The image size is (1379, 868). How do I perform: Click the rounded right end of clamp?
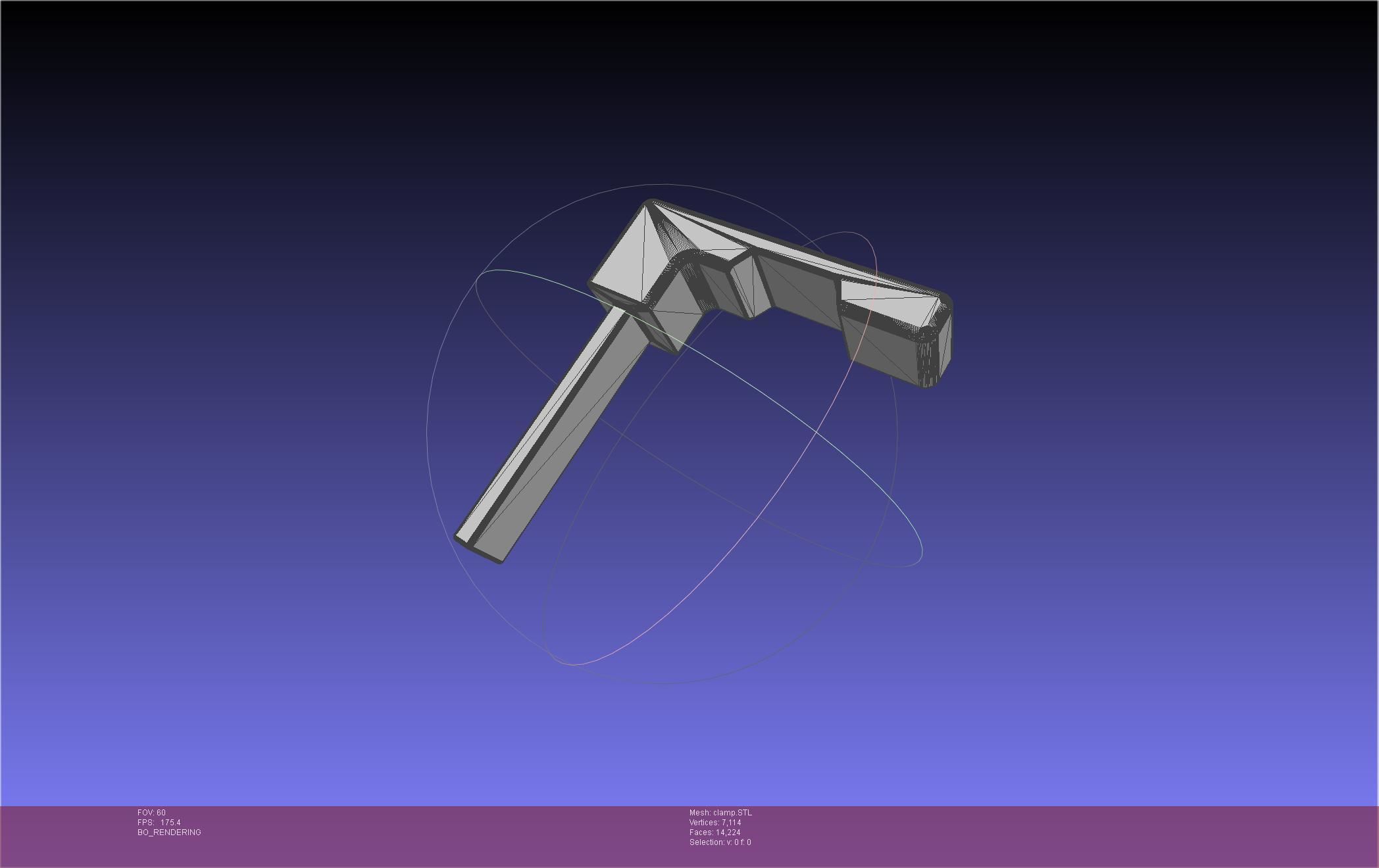pos(941,342)
